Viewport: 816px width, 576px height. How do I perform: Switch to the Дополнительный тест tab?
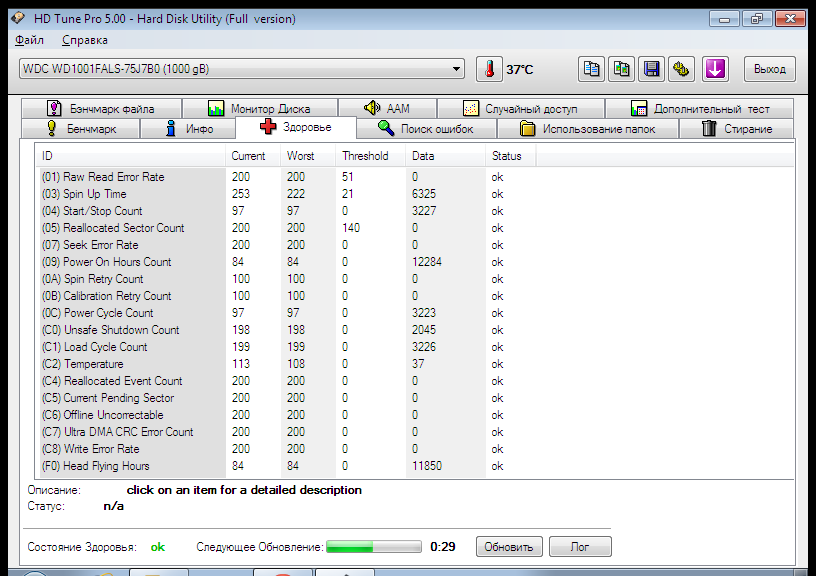tap(700, 109)
